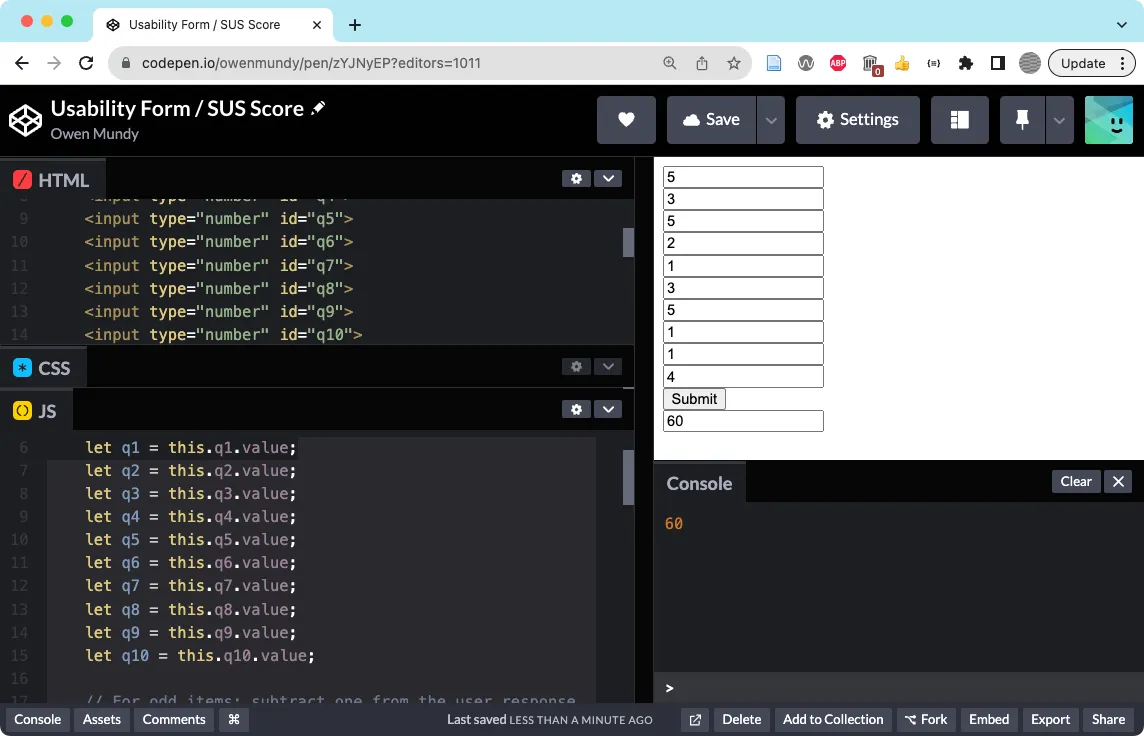Click the Fork button
This screenshot has width=1144, height=736.
[925, 719]
